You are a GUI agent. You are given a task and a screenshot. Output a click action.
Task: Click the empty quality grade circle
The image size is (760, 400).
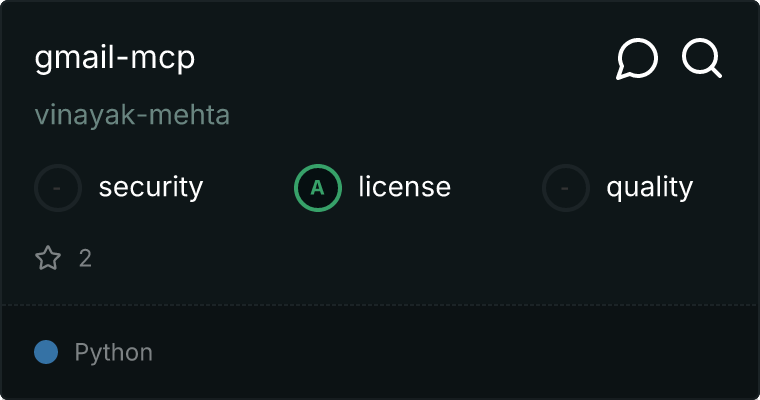pos(566,187)
